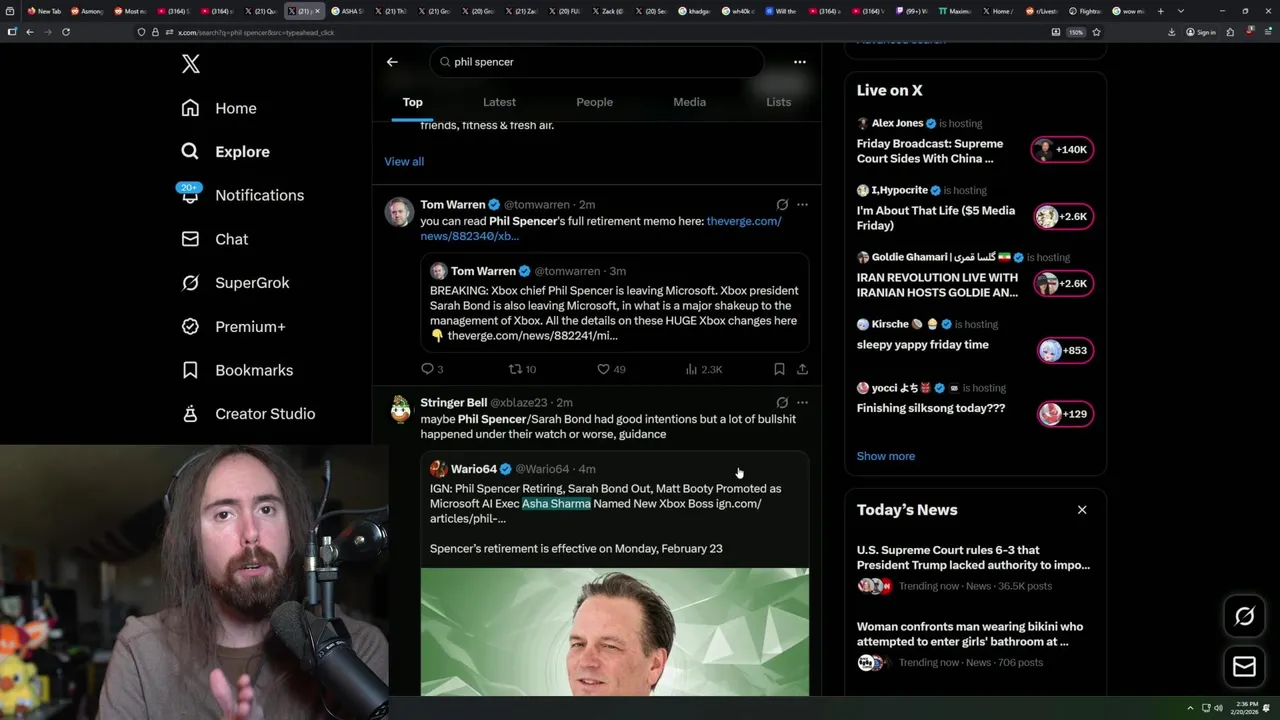
Task: Bookmark this page star icon
Action: 1096,32
